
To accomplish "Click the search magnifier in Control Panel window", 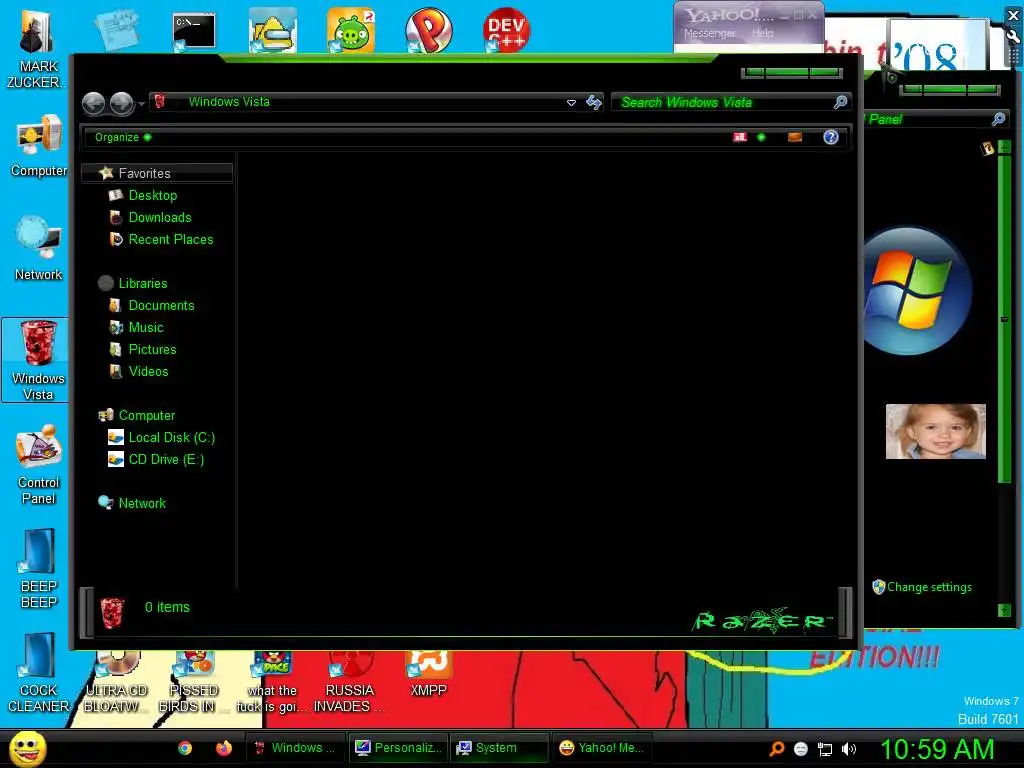I will pos(998,119).
